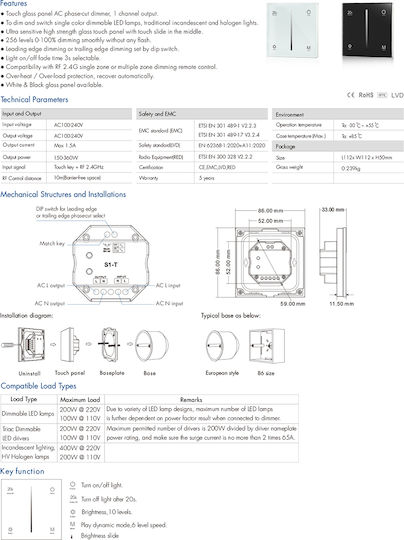Viewport: 404px width, 540px height.
Task: Click the power on/off icon in Key function list
Action: 73,486
